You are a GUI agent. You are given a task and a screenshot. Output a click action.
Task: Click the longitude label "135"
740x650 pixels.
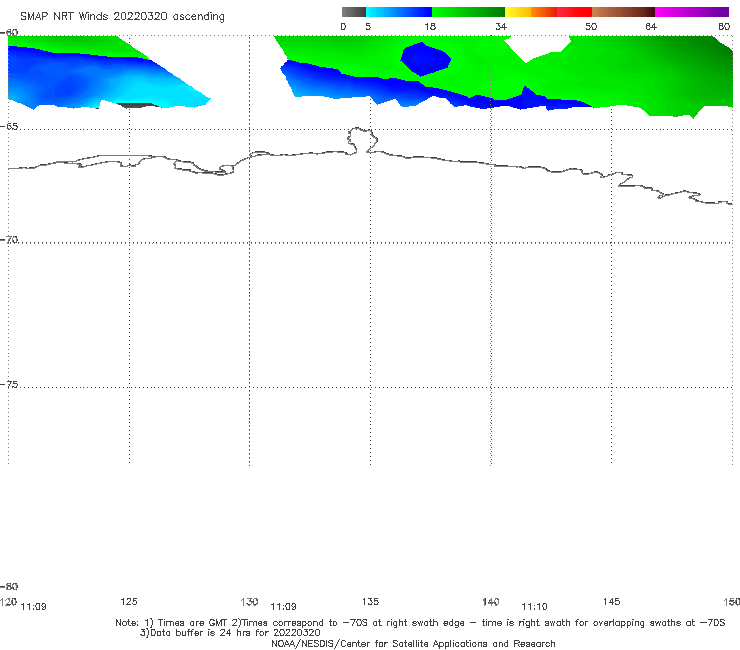tap(370, 601)
